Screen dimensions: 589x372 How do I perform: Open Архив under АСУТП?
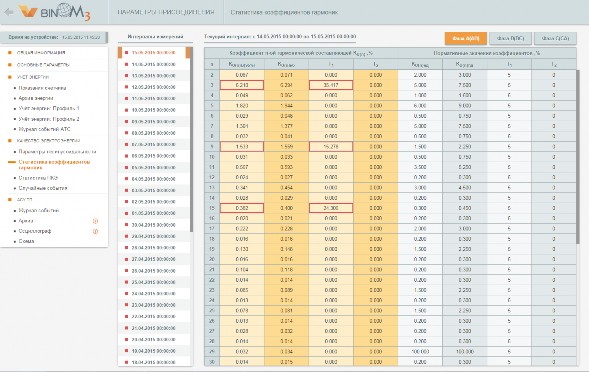[26, 221]
